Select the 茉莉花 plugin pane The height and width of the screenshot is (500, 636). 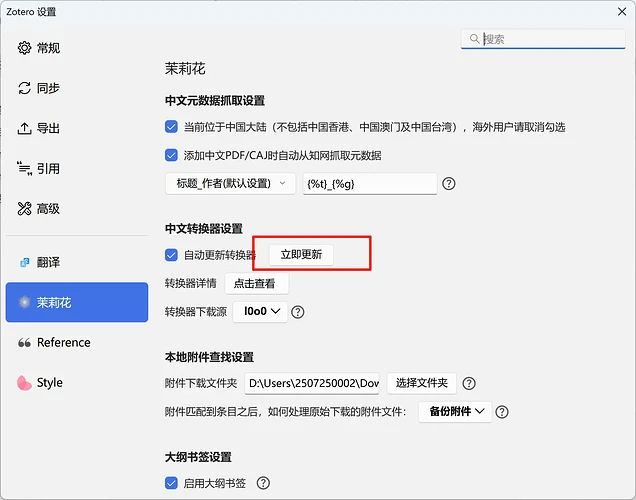click(77, 302)
